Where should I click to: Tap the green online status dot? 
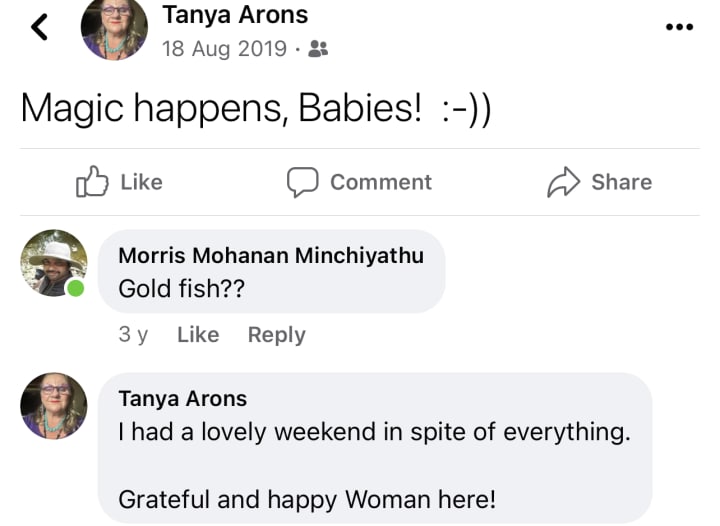pyautogui.click(x=75, y=289)
